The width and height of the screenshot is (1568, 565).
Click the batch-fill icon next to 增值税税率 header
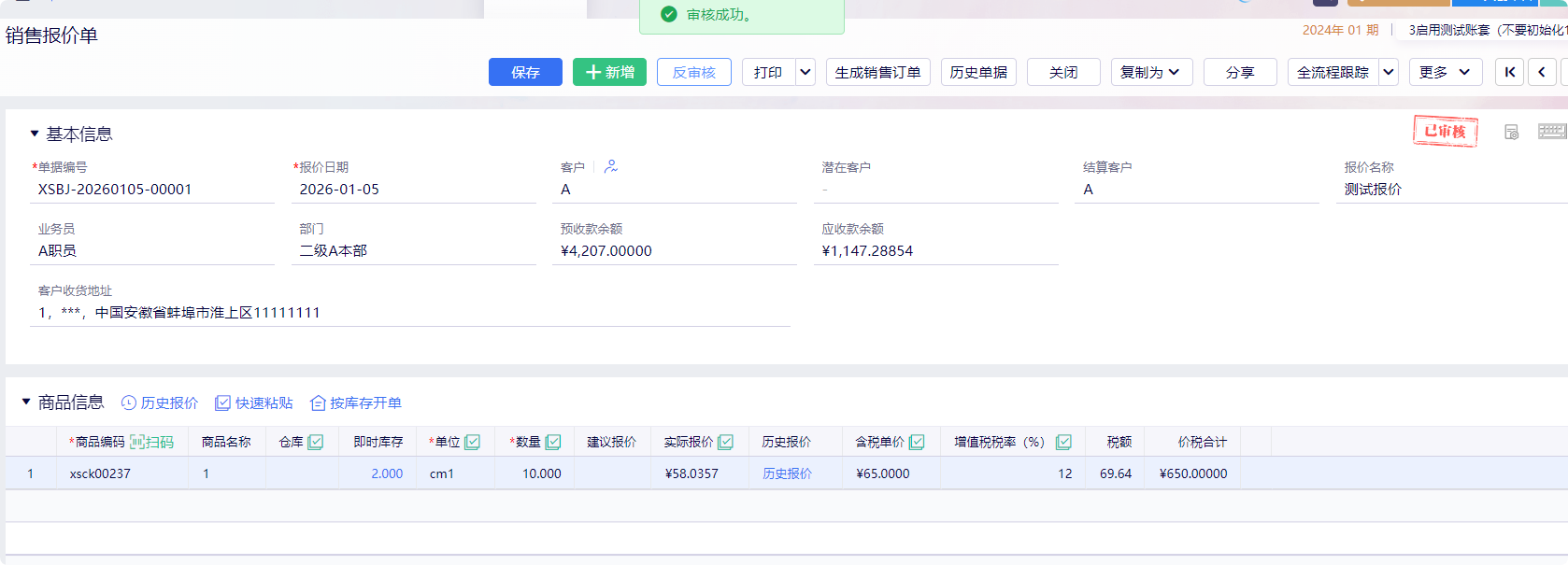click(1063, 442)
